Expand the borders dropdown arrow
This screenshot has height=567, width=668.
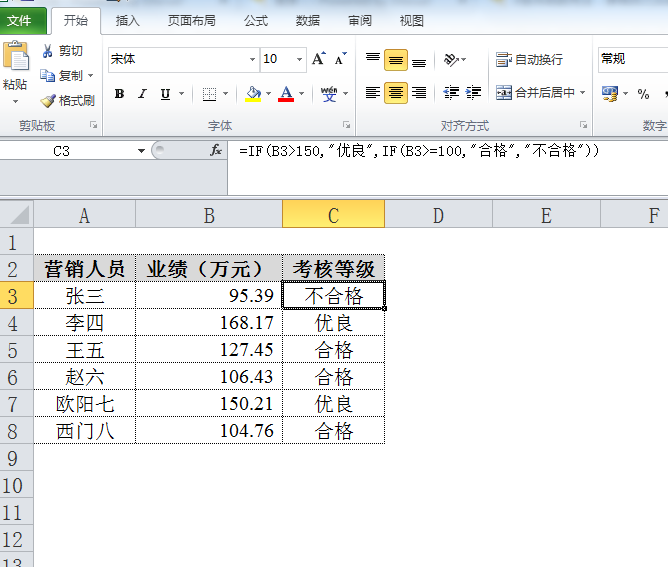pos(225,94)
